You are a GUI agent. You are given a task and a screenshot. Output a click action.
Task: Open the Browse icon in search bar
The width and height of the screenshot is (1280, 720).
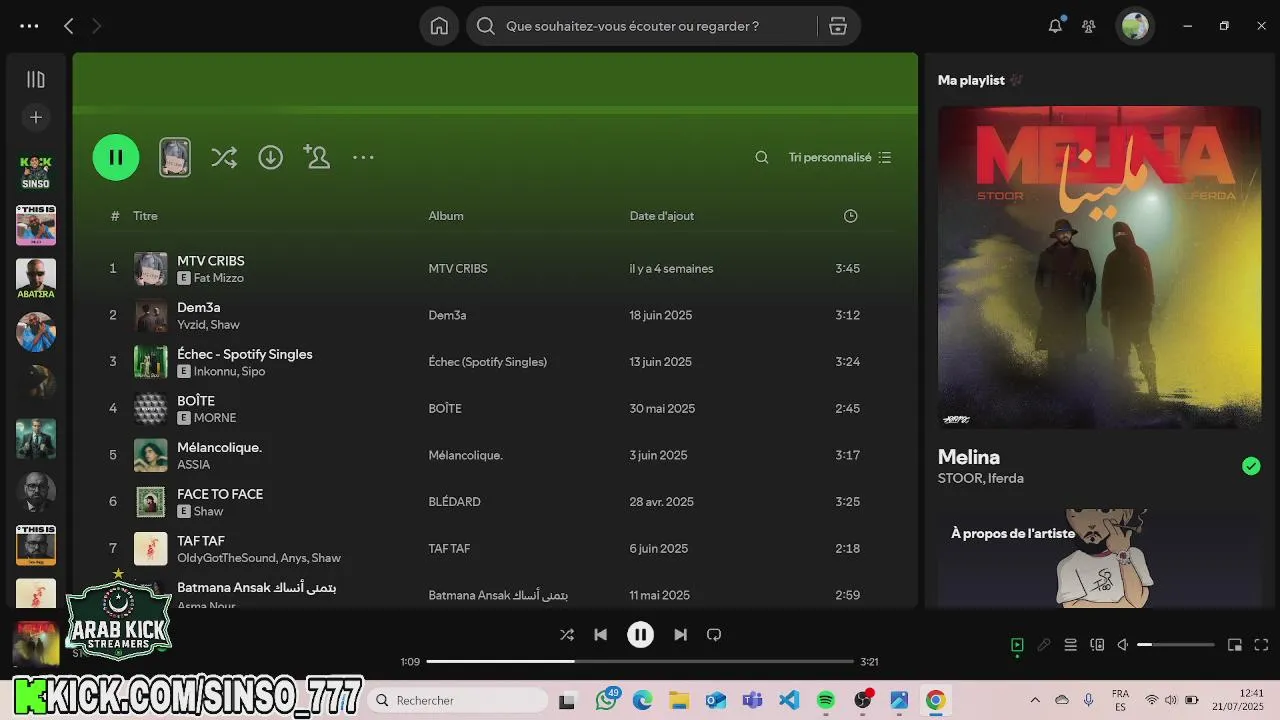(x=838, y=26)
